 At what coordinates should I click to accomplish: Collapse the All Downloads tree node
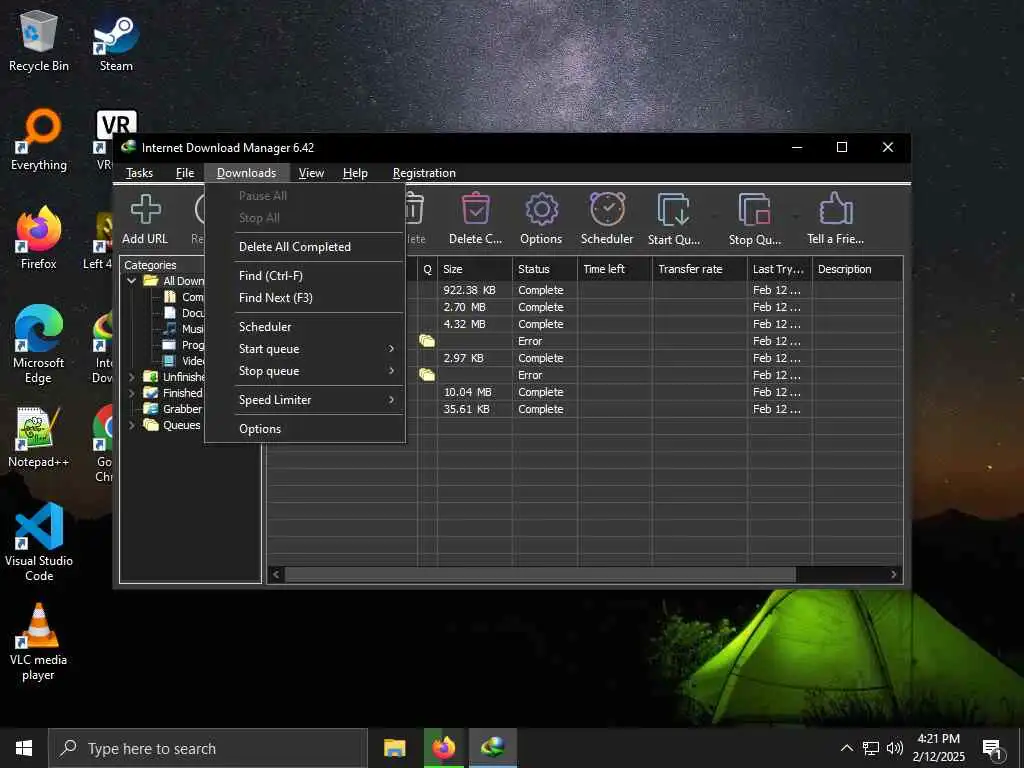tap(132, 281)
